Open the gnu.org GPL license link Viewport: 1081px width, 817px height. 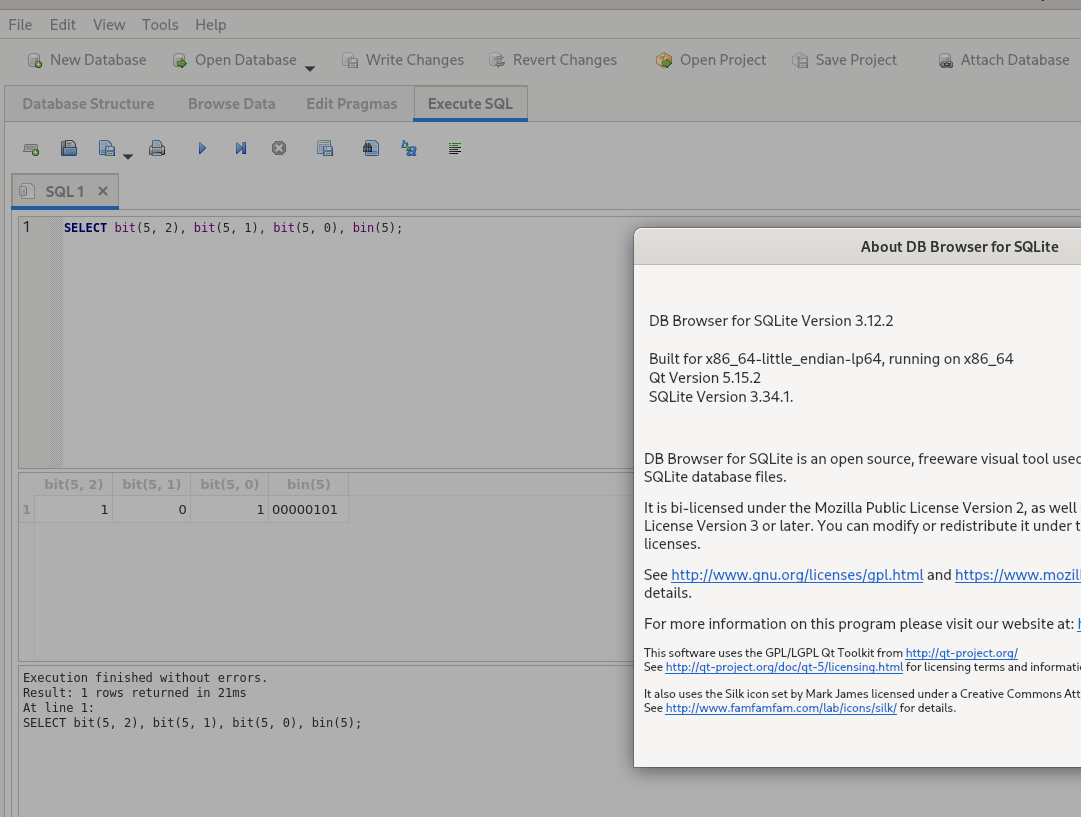coord(798,574)
